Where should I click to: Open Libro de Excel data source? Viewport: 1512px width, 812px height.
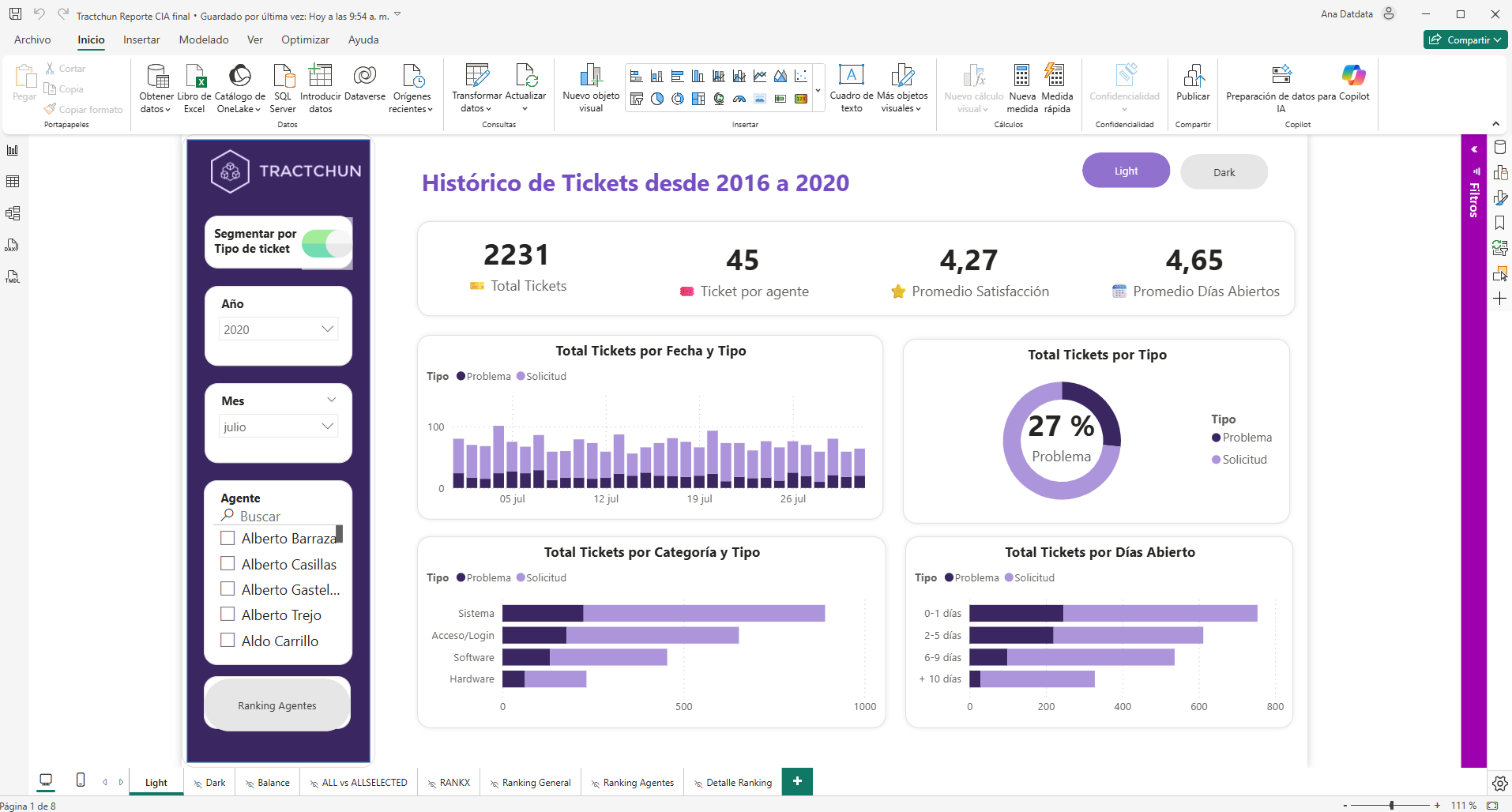pos(194,88)
